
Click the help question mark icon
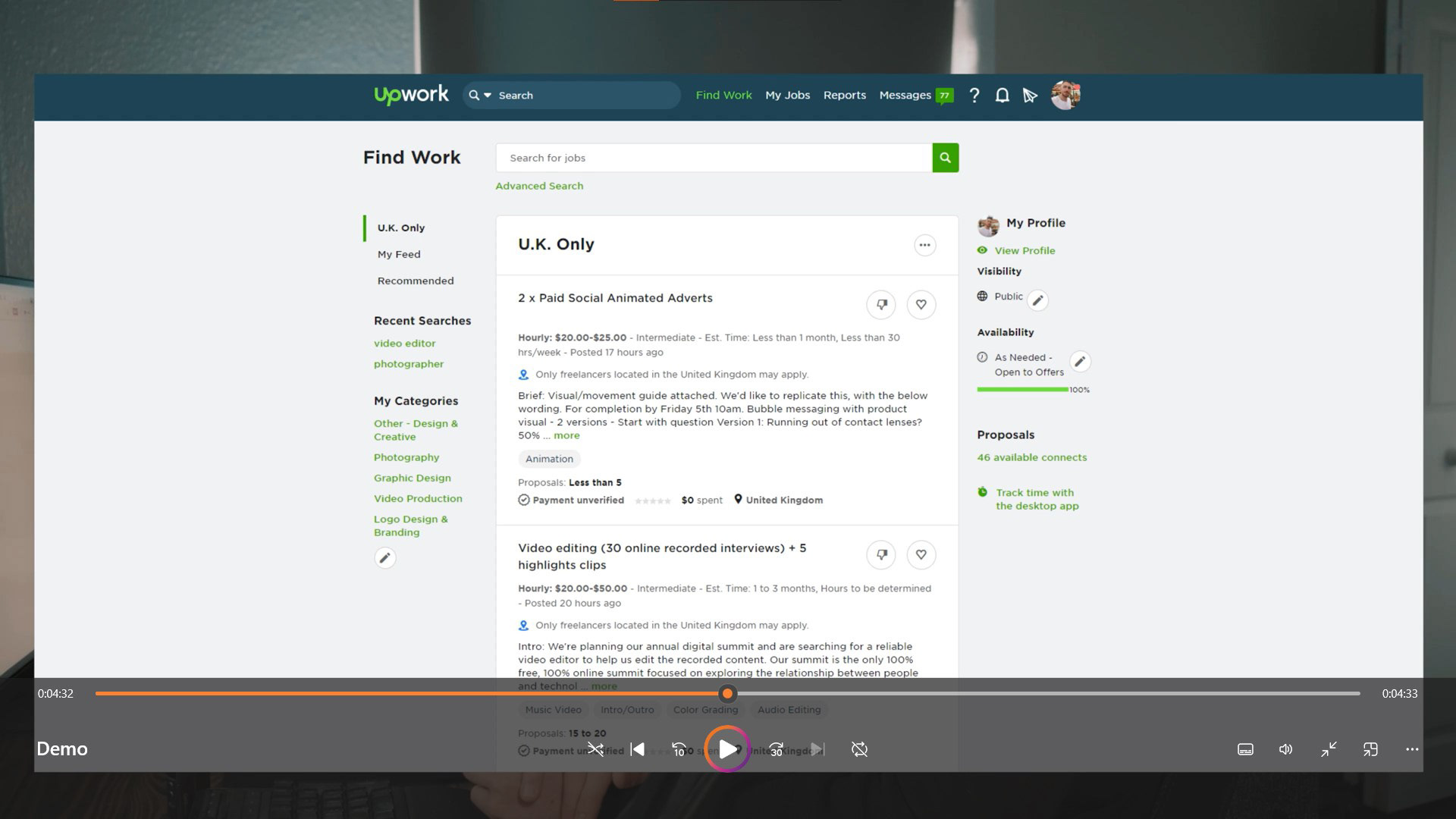[x=974, y=95]
